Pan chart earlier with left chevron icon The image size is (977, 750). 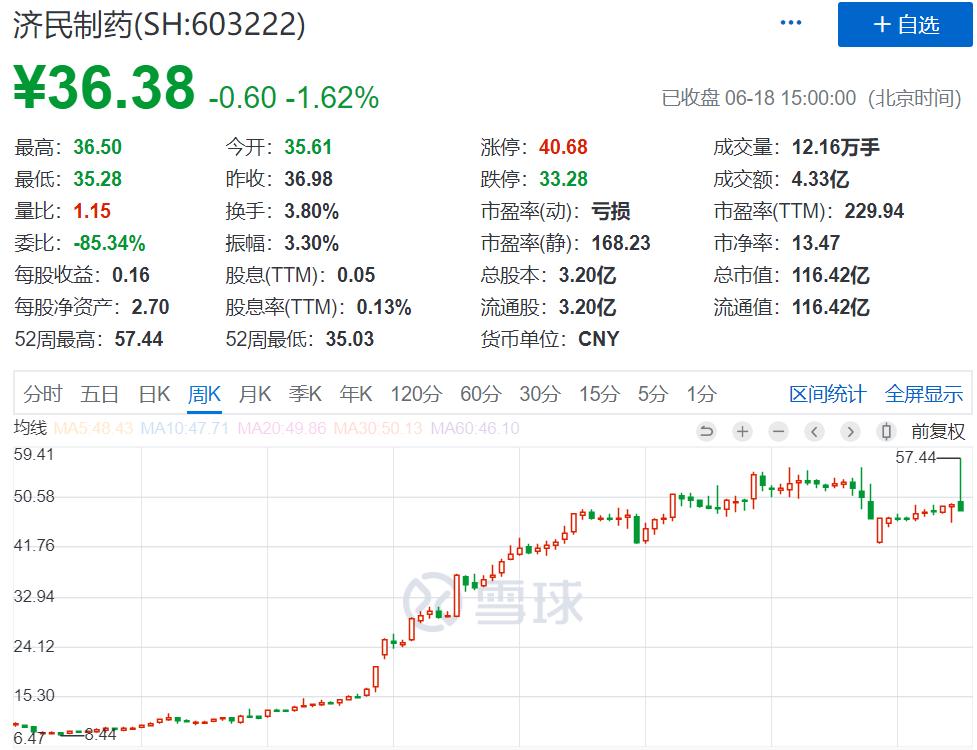click(815, 430)
